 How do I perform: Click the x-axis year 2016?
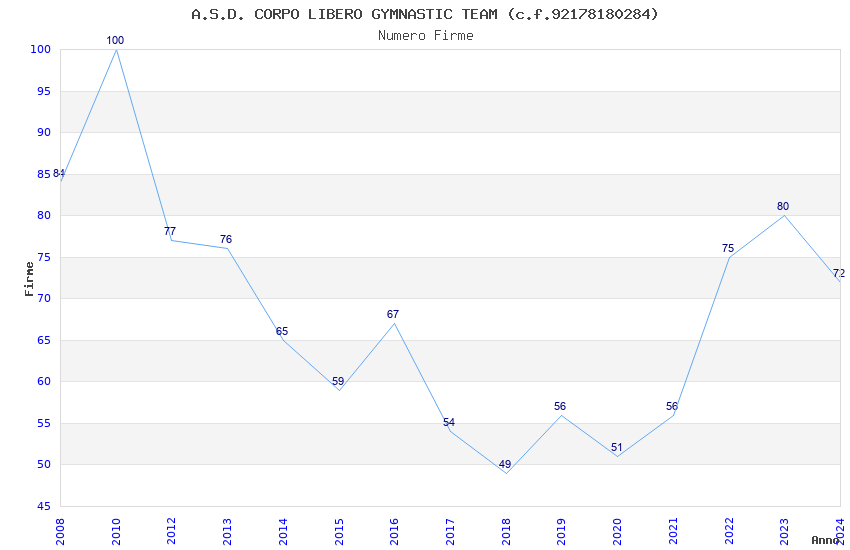394,531
